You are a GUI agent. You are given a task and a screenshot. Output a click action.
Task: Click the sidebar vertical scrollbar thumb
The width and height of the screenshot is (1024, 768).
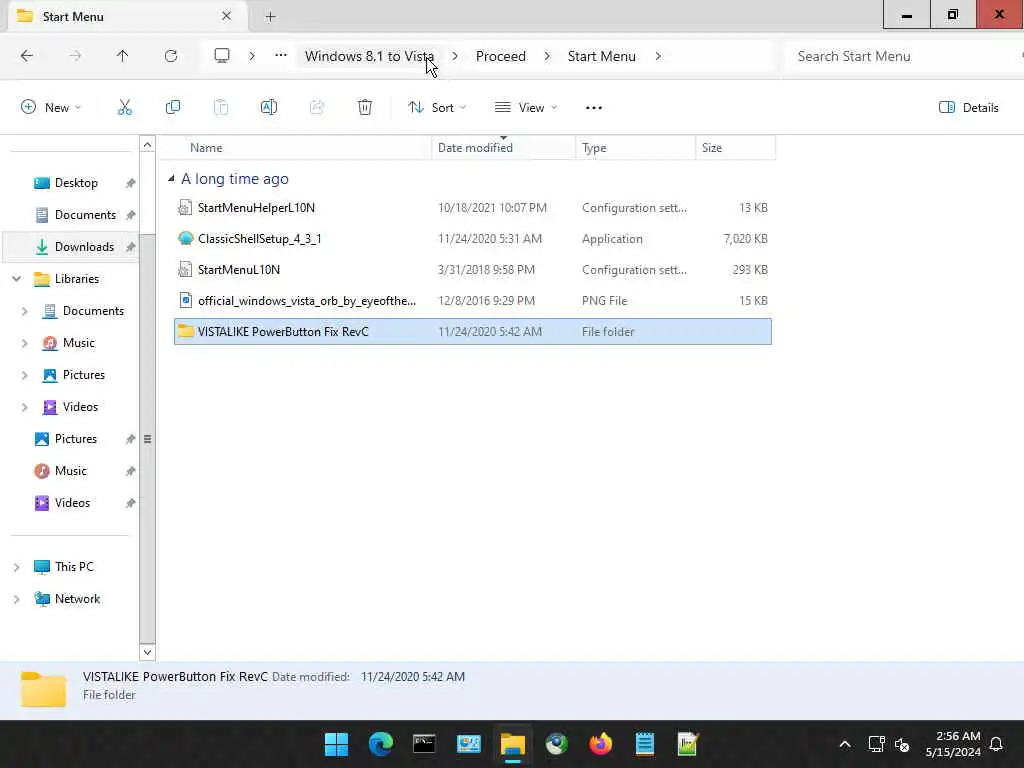[x=148, y=438]
